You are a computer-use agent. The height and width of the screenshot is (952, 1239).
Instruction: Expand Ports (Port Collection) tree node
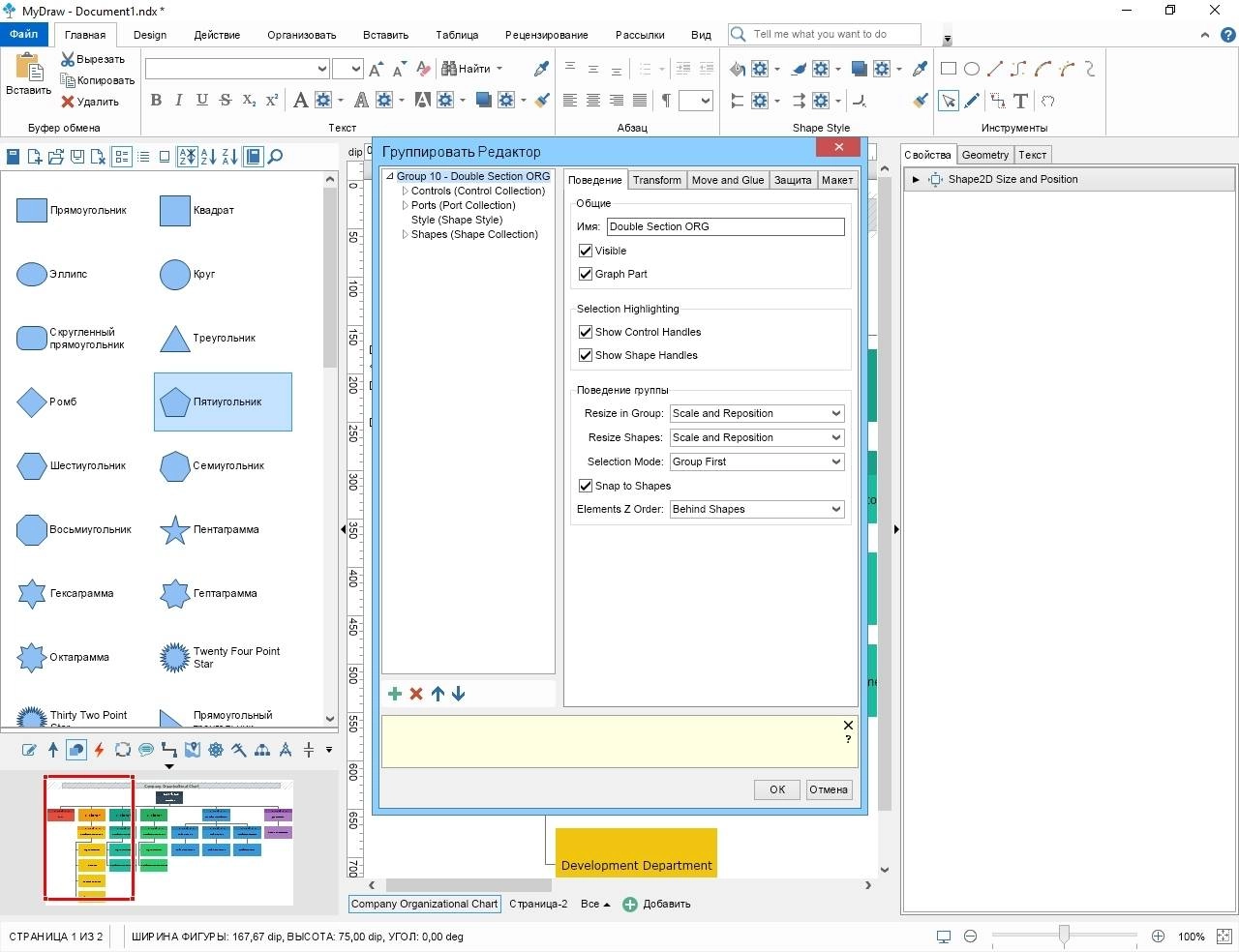pos(405,205)
